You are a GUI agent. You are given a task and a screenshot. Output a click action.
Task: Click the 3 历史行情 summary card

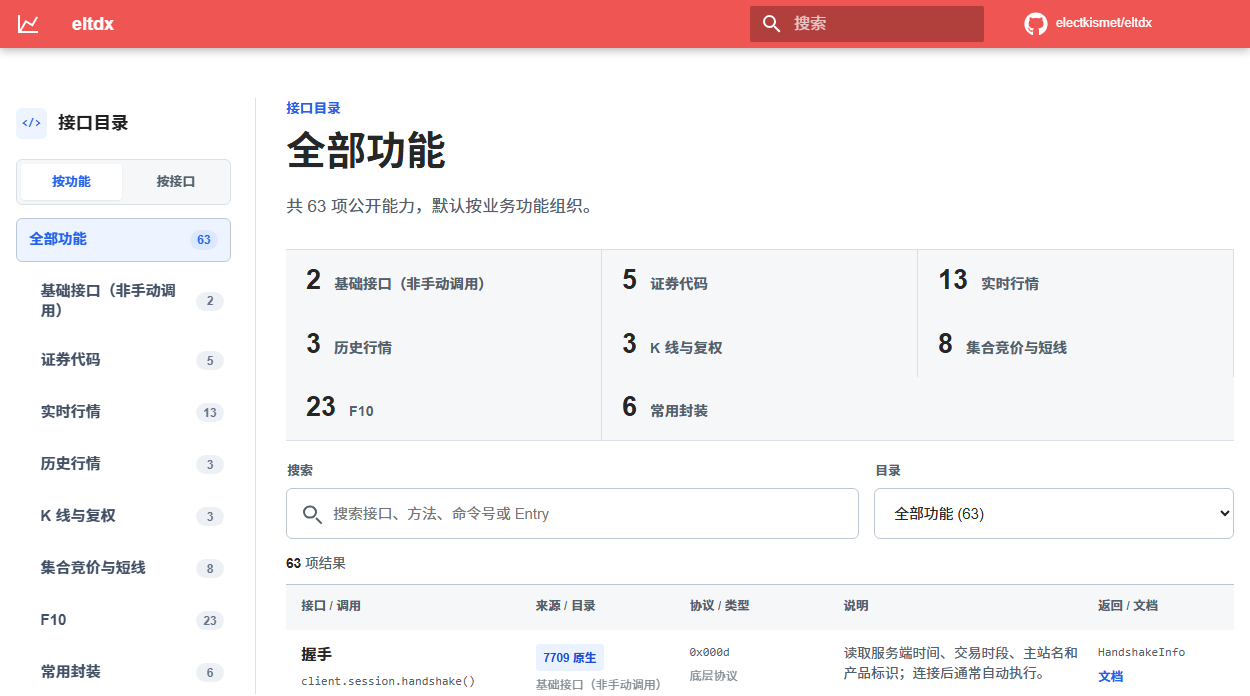(443, 345)
